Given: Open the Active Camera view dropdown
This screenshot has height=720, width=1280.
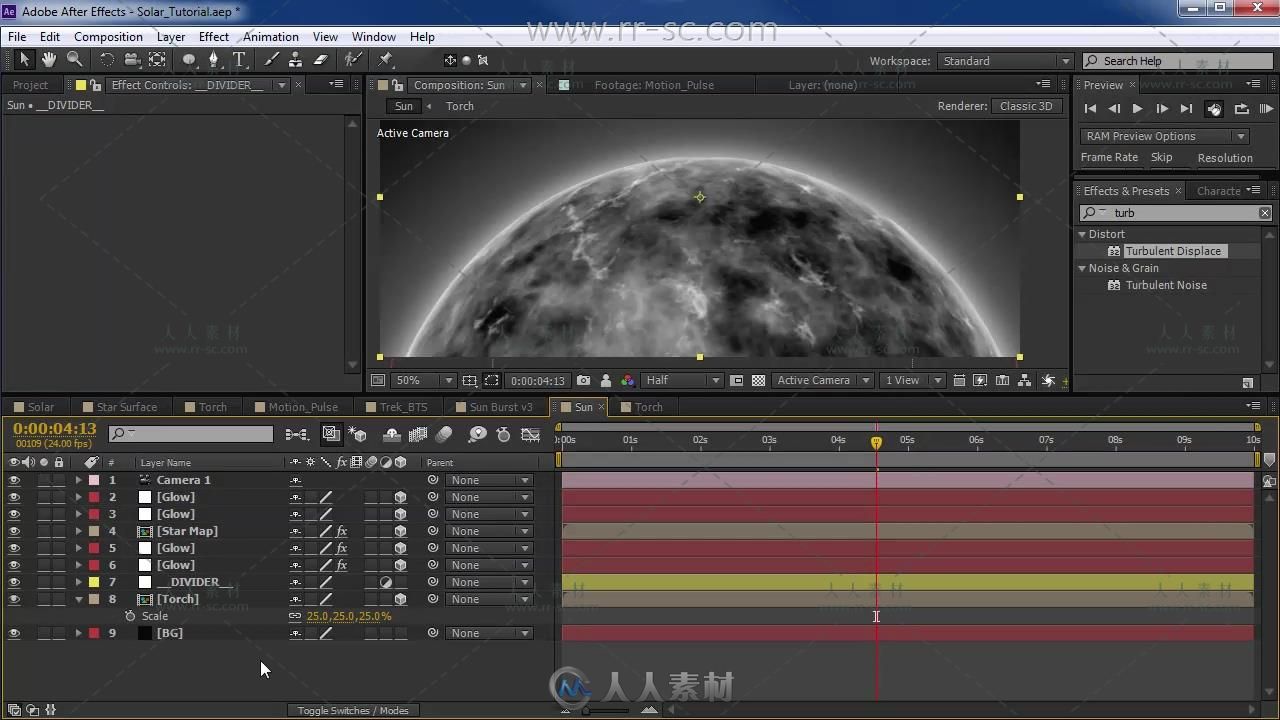Looking at the screenshot, I should click(x=822, y=380).
